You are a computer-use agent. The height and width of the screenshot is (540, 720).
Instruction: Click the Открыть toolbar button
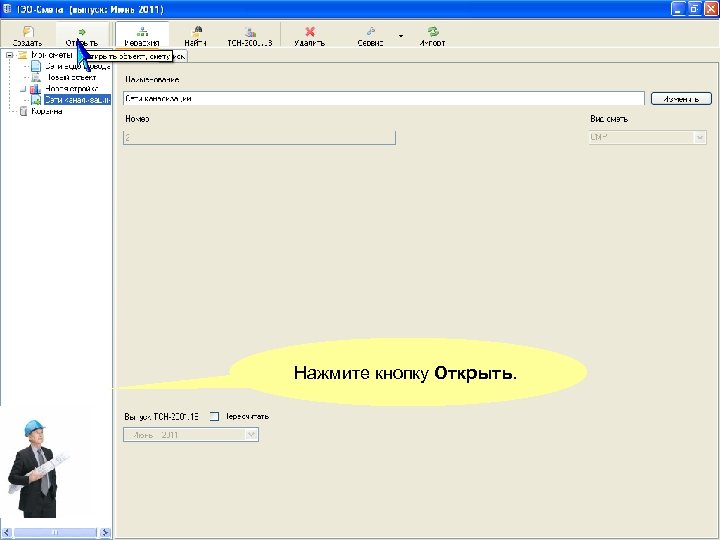pos(82,35)
